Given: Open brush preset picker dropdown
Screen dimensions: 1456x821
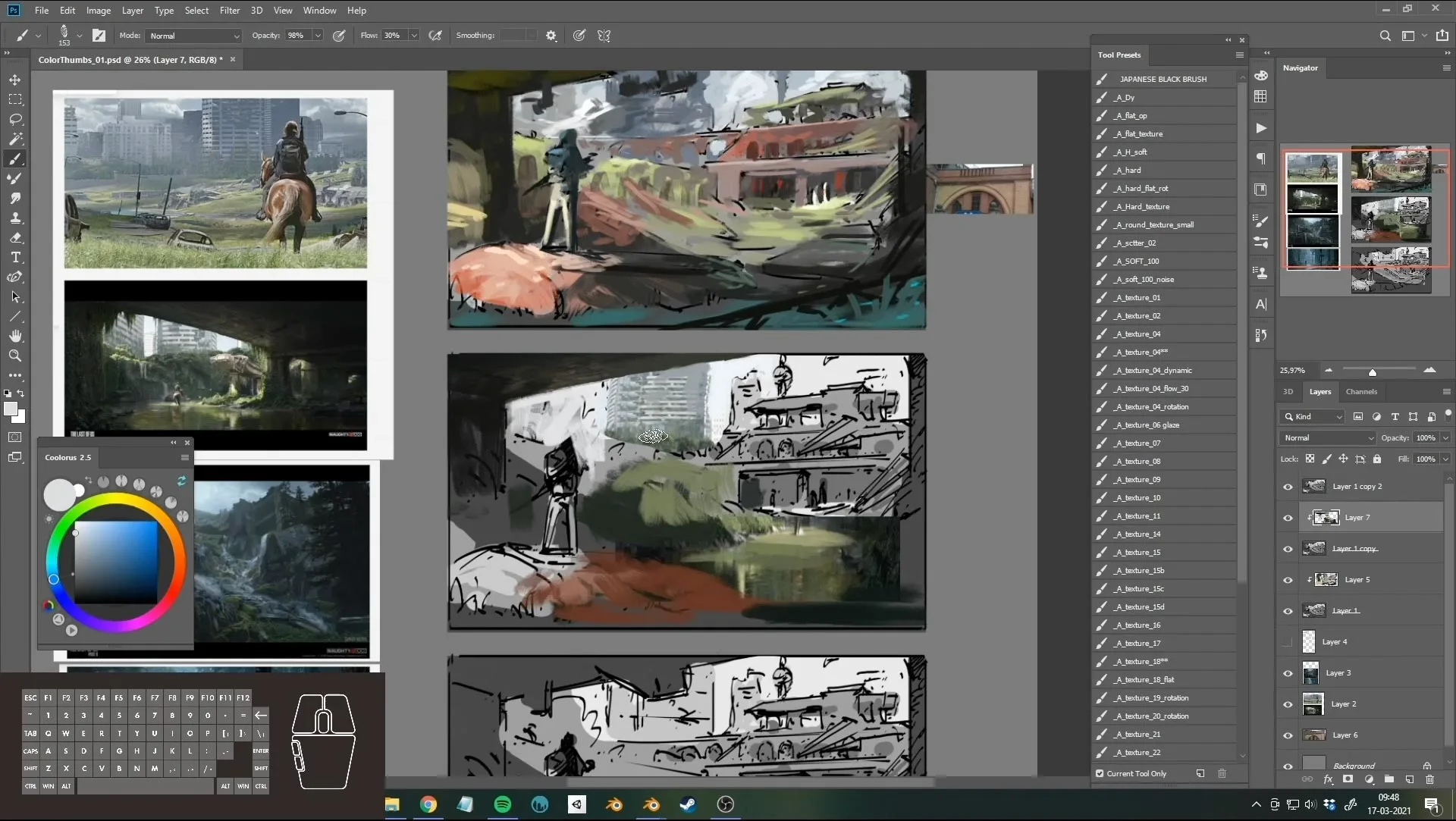Looking at the screenshot, I should 79,36.
